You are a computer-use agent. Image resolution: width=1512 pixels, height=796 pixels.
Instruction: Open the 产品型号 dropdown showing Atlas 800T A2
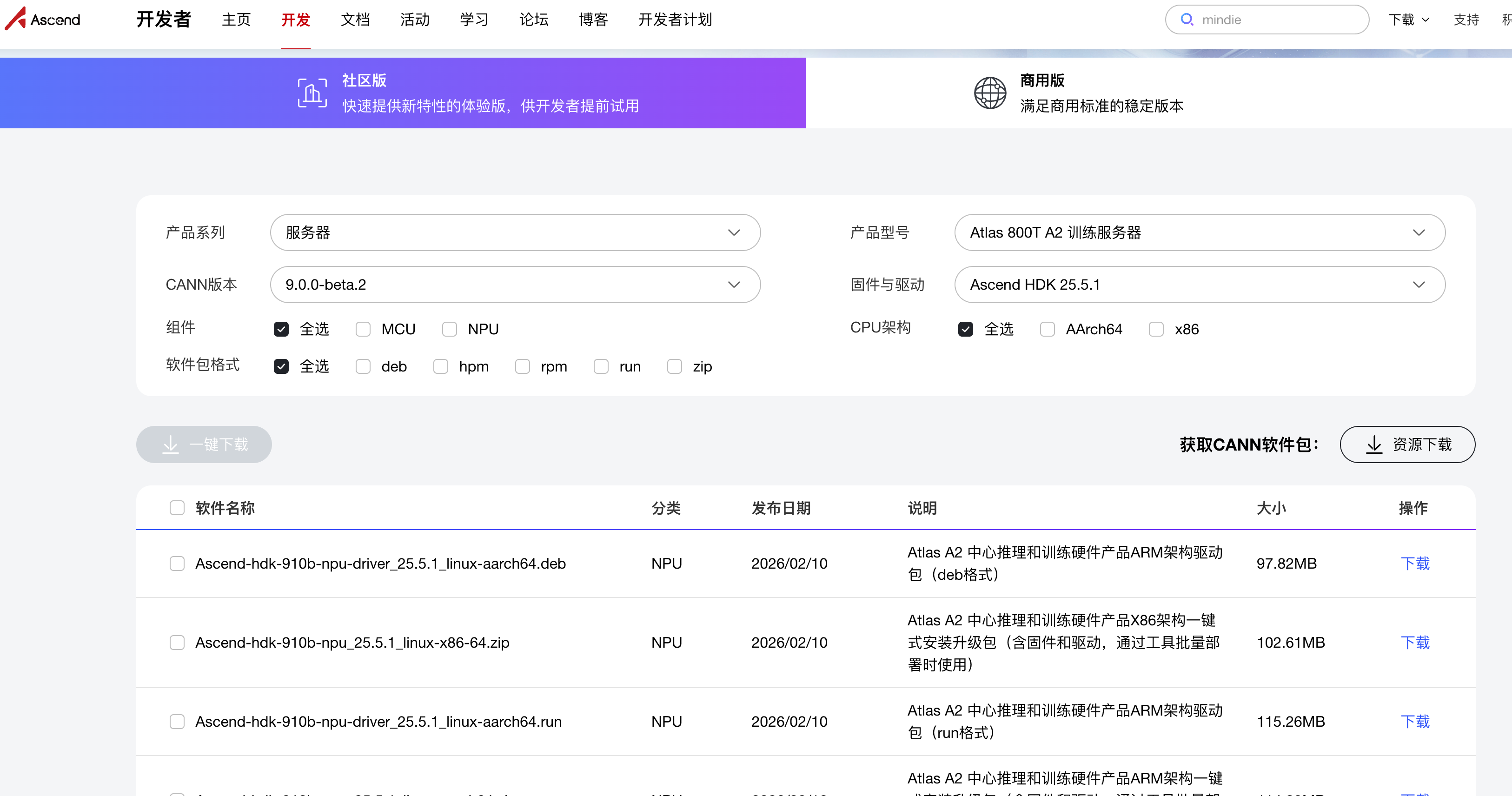1200,232
